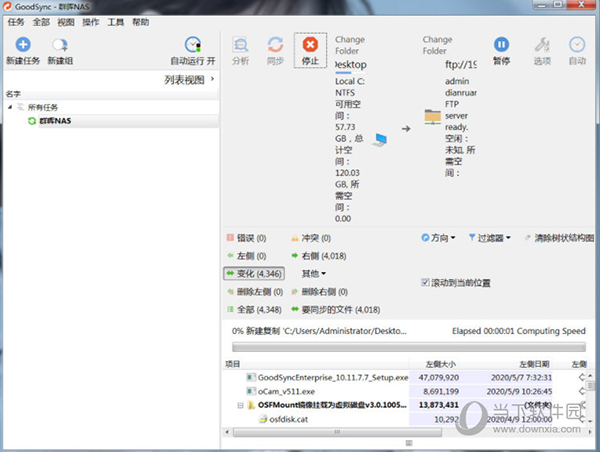Click direction arrow in GoodSyncEnterprise row

pos(581,377)
